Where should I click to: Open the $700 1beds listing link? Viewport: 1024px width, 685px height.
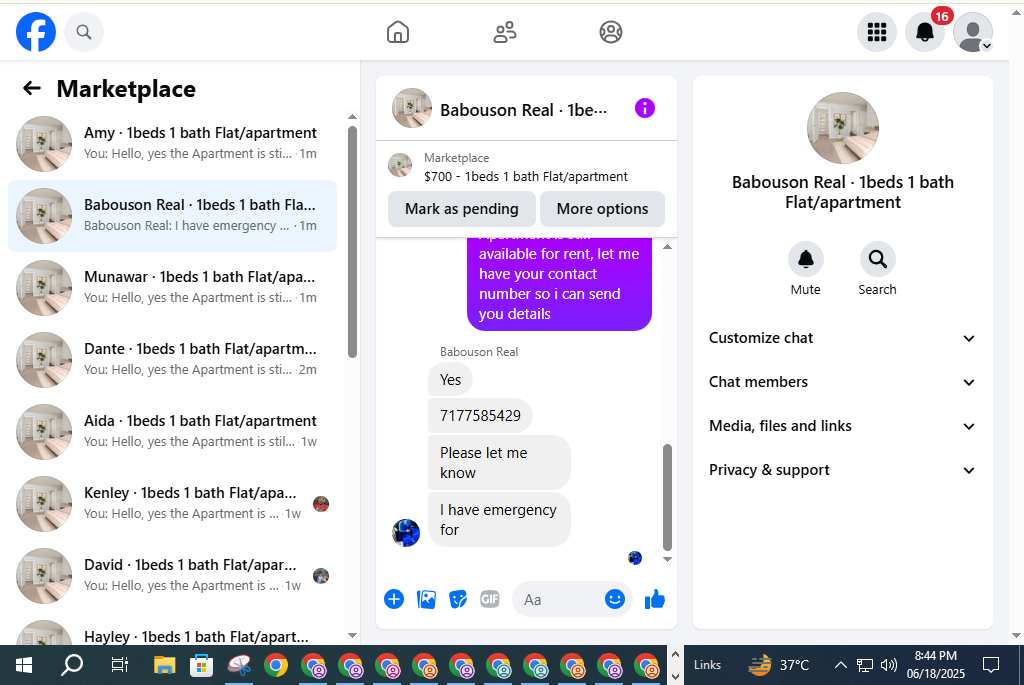(526, 176)
